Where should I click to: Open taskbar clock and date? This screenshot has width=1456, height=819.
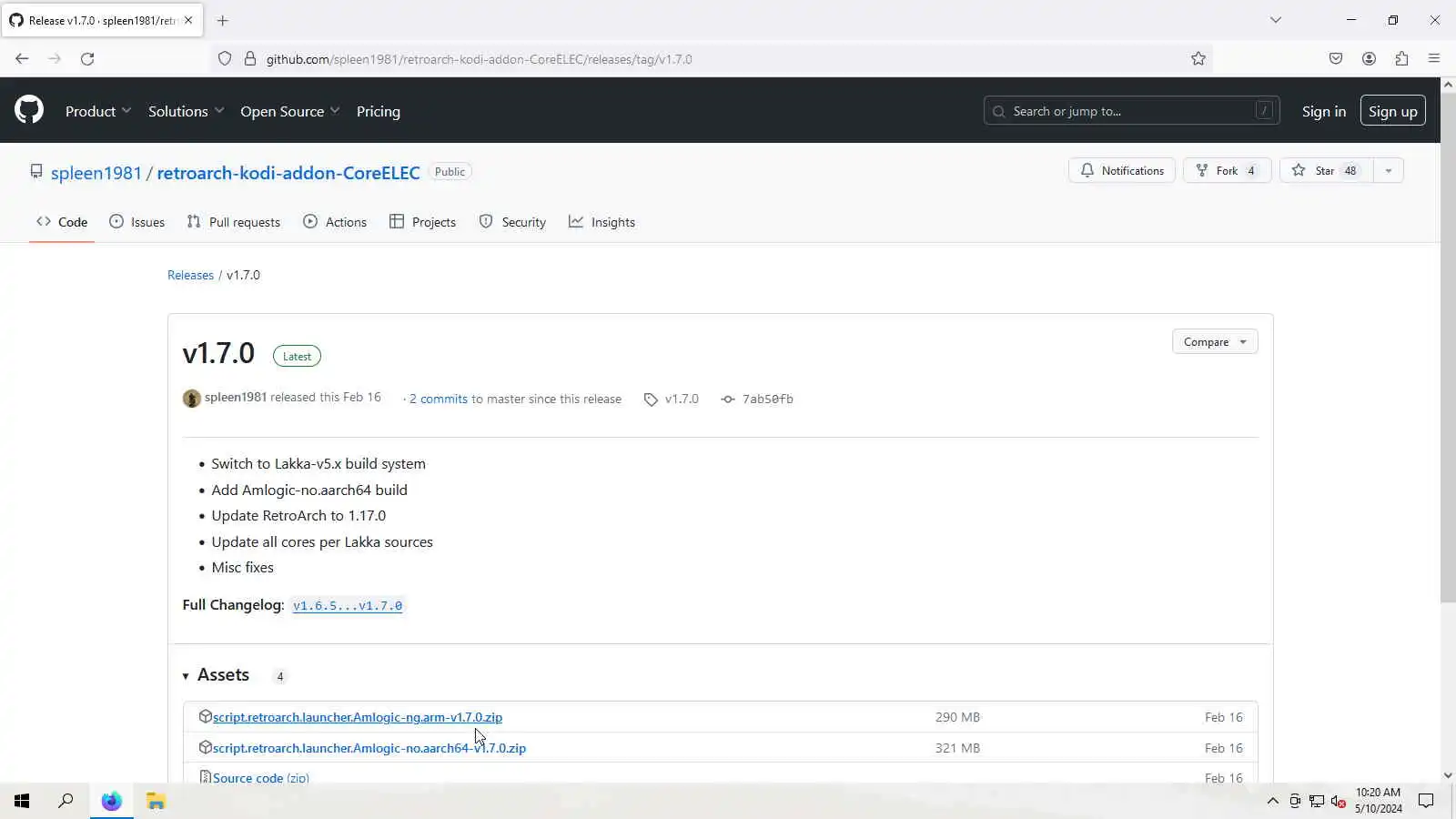1379,801
